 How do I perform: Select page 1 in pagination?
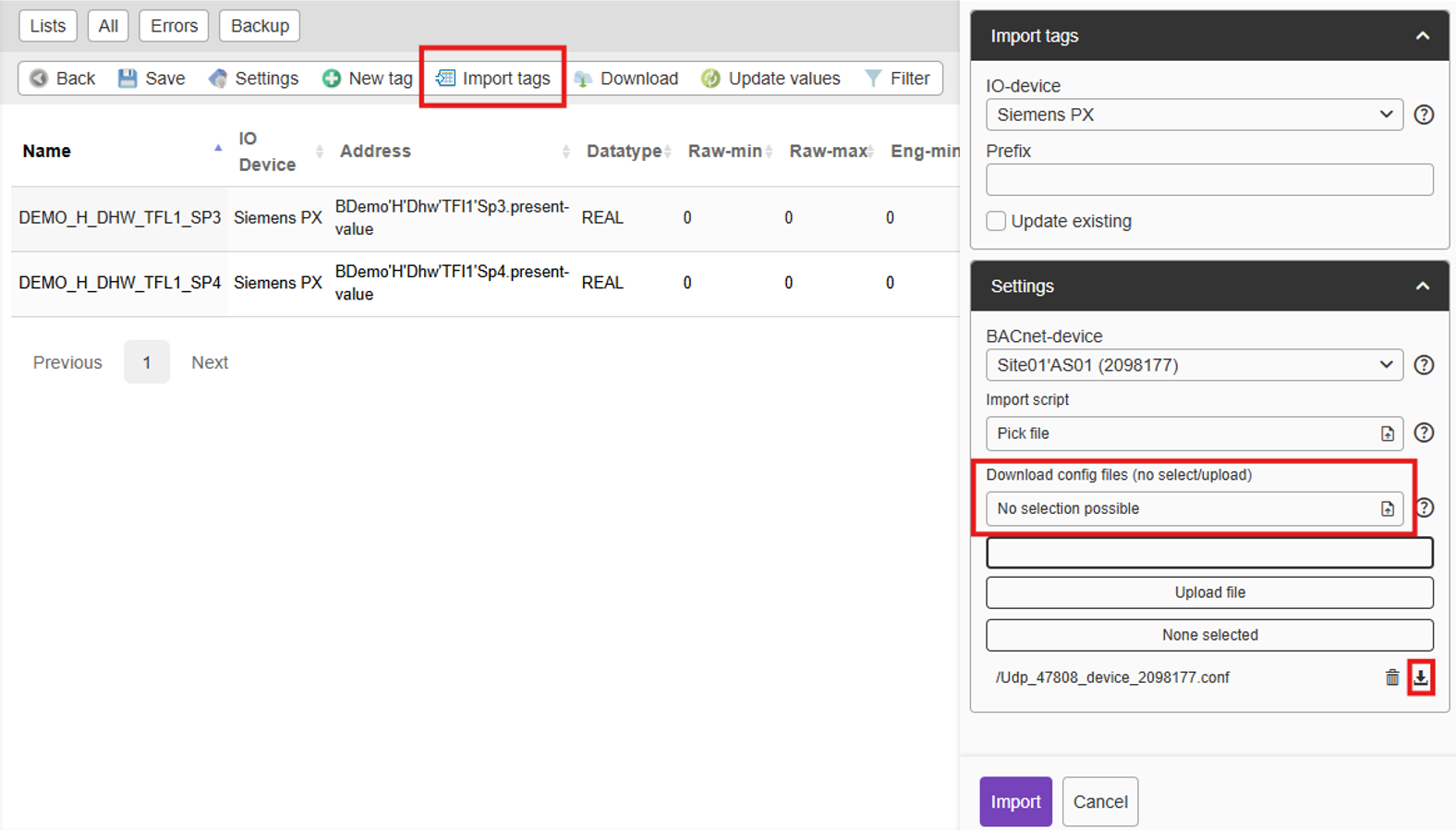coord(147,362)
